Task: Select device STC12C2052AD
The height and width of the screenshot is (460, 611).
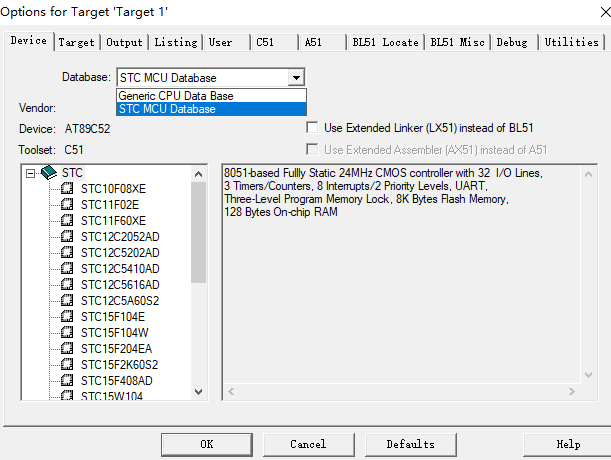Action: pyautogui.click(x=120, y=237)
